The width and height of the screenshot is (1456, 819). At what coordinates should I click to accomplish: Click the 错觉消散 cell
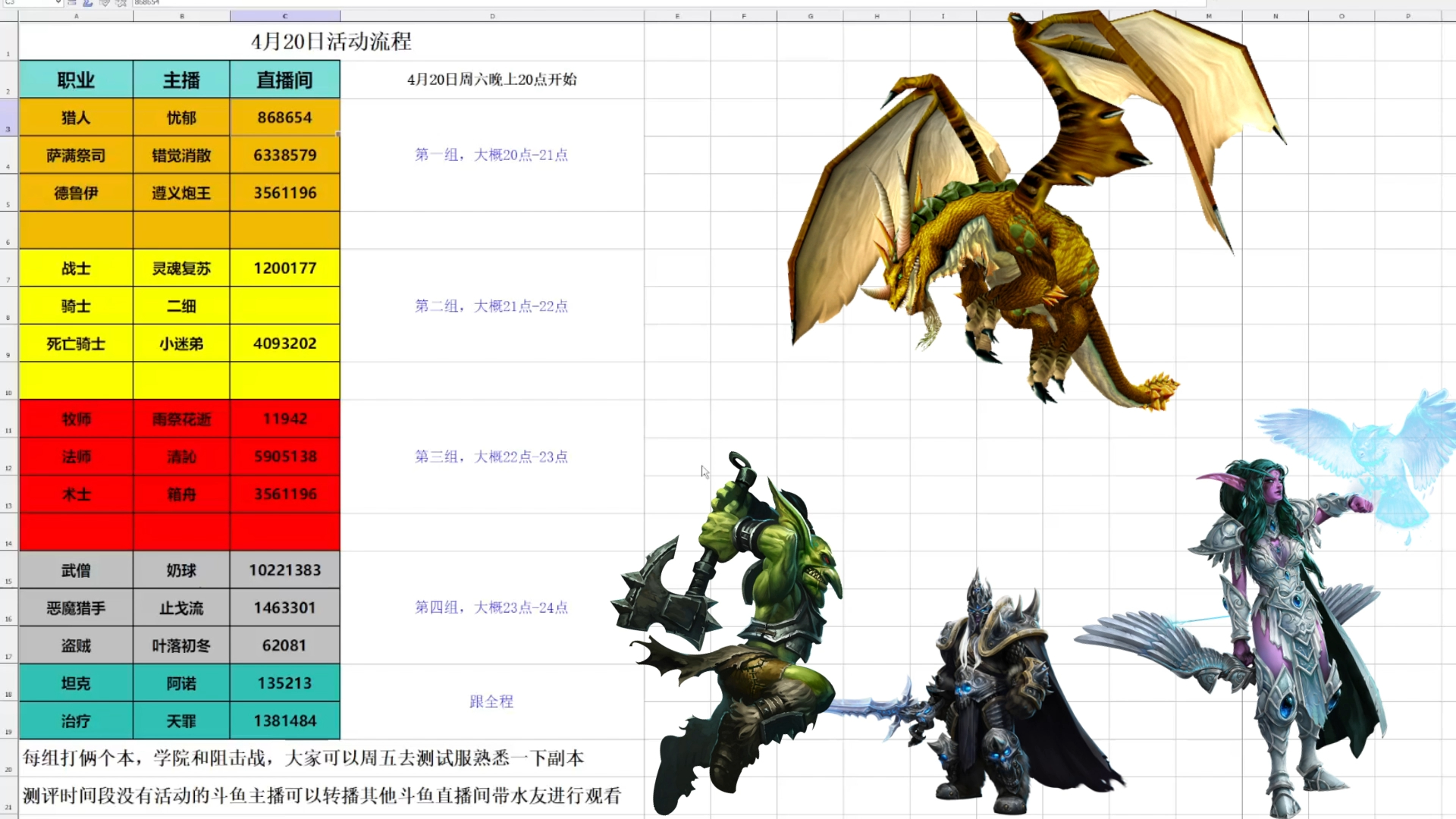pyautogui.click(x=182, y=155)
